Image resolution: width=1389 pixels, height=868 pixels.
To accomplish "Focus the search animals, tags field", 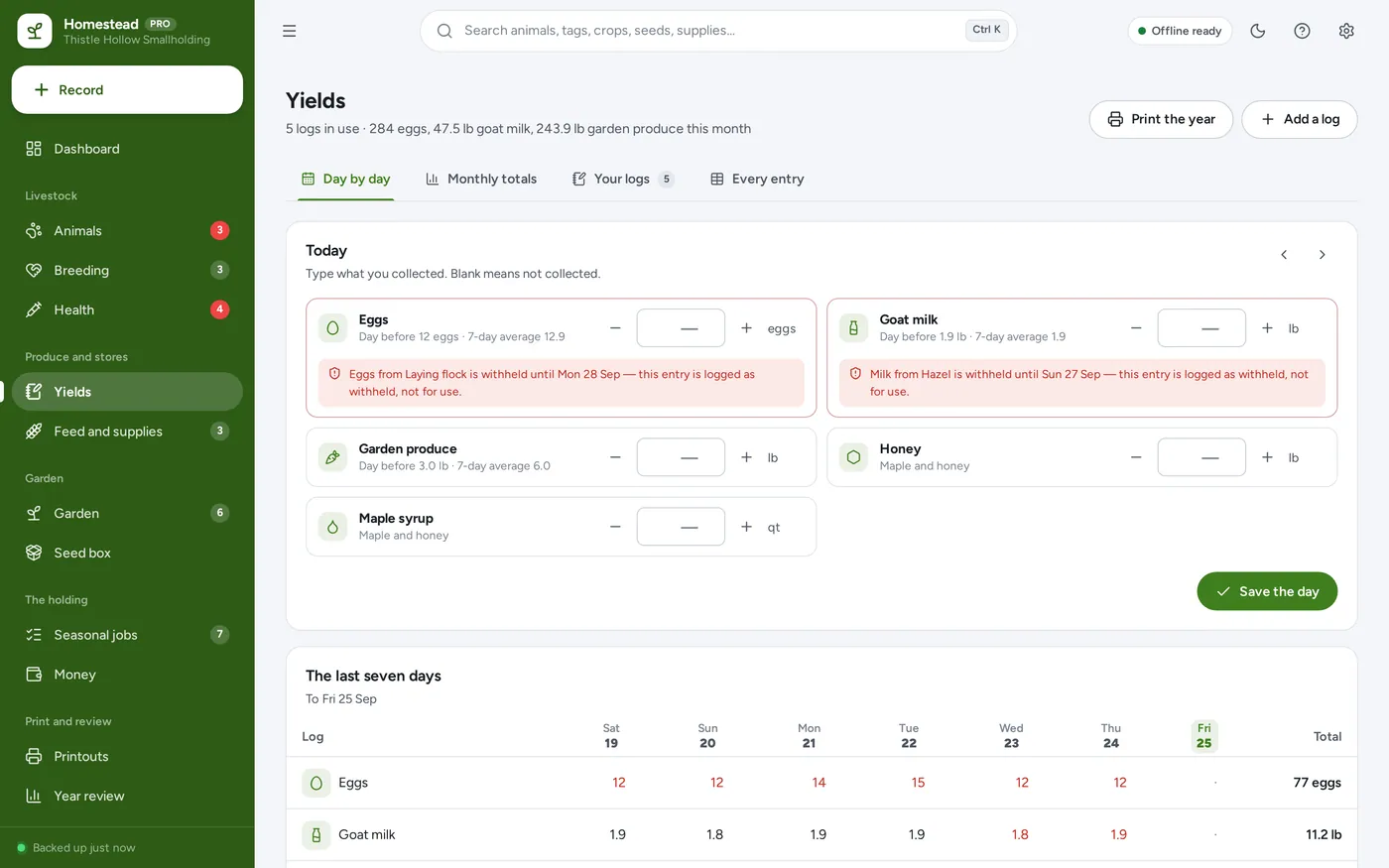I will [718, 31].
